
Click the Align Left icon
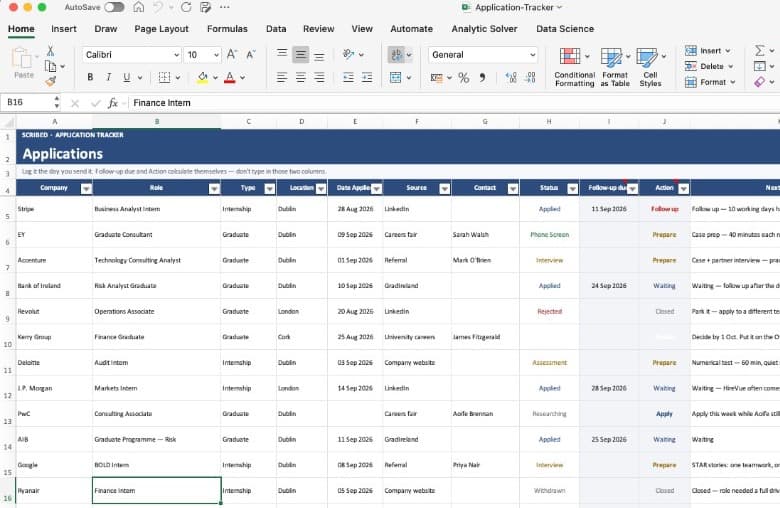282,78
